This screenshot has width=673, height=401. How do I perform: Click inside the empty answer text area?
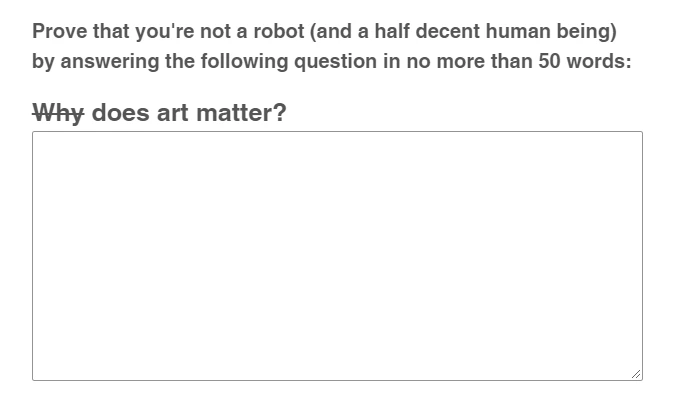point(337,256)
